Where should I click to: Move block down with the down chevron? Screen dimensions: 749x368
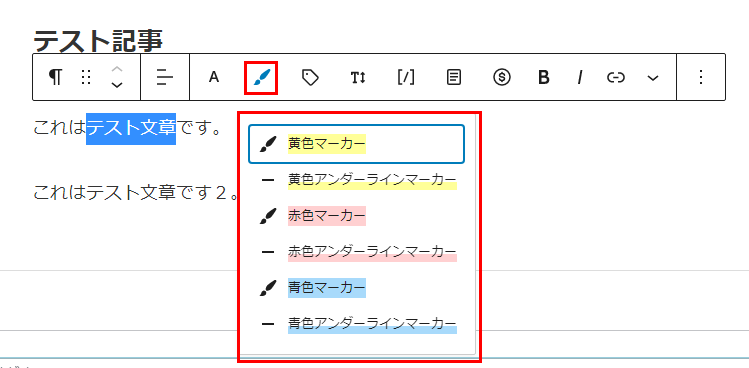pyautogui.click(x=117, y=85)
